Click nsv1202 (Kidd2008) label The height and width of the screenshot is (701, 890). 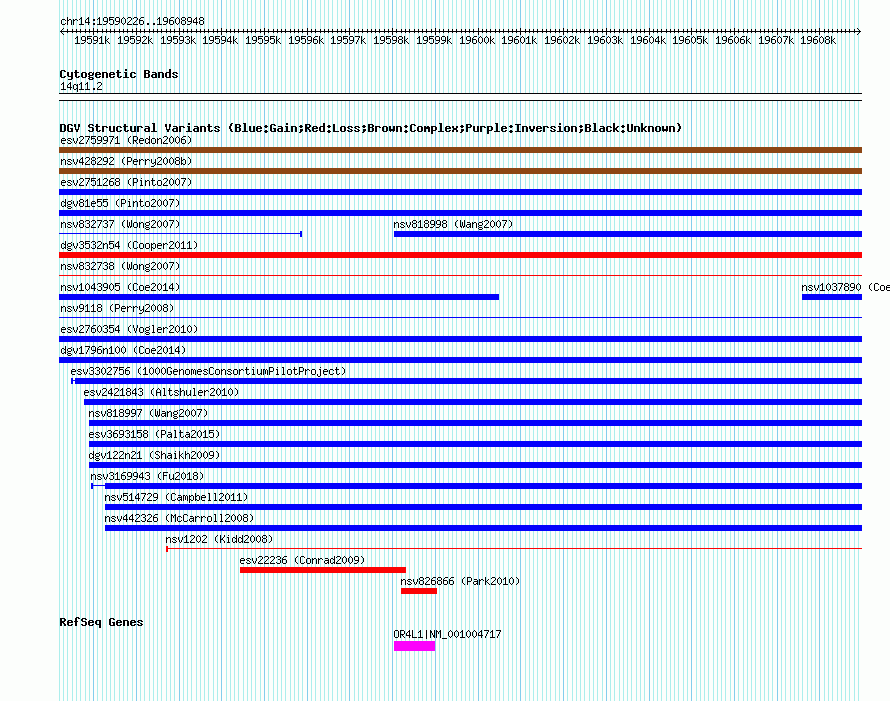point(219,539)
